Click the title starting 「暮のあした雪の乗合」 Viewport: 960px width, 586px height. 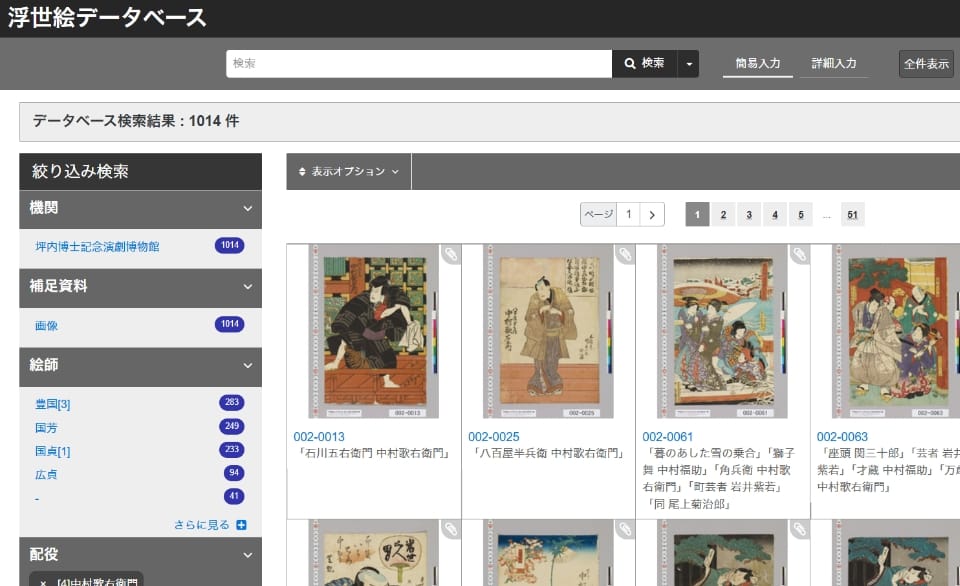(x=721, y=479)
